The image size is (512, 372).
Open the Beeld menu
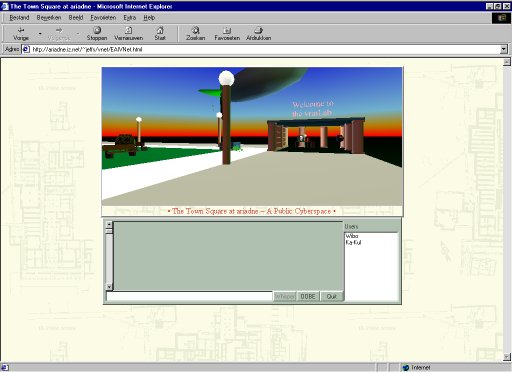(76, 18)
